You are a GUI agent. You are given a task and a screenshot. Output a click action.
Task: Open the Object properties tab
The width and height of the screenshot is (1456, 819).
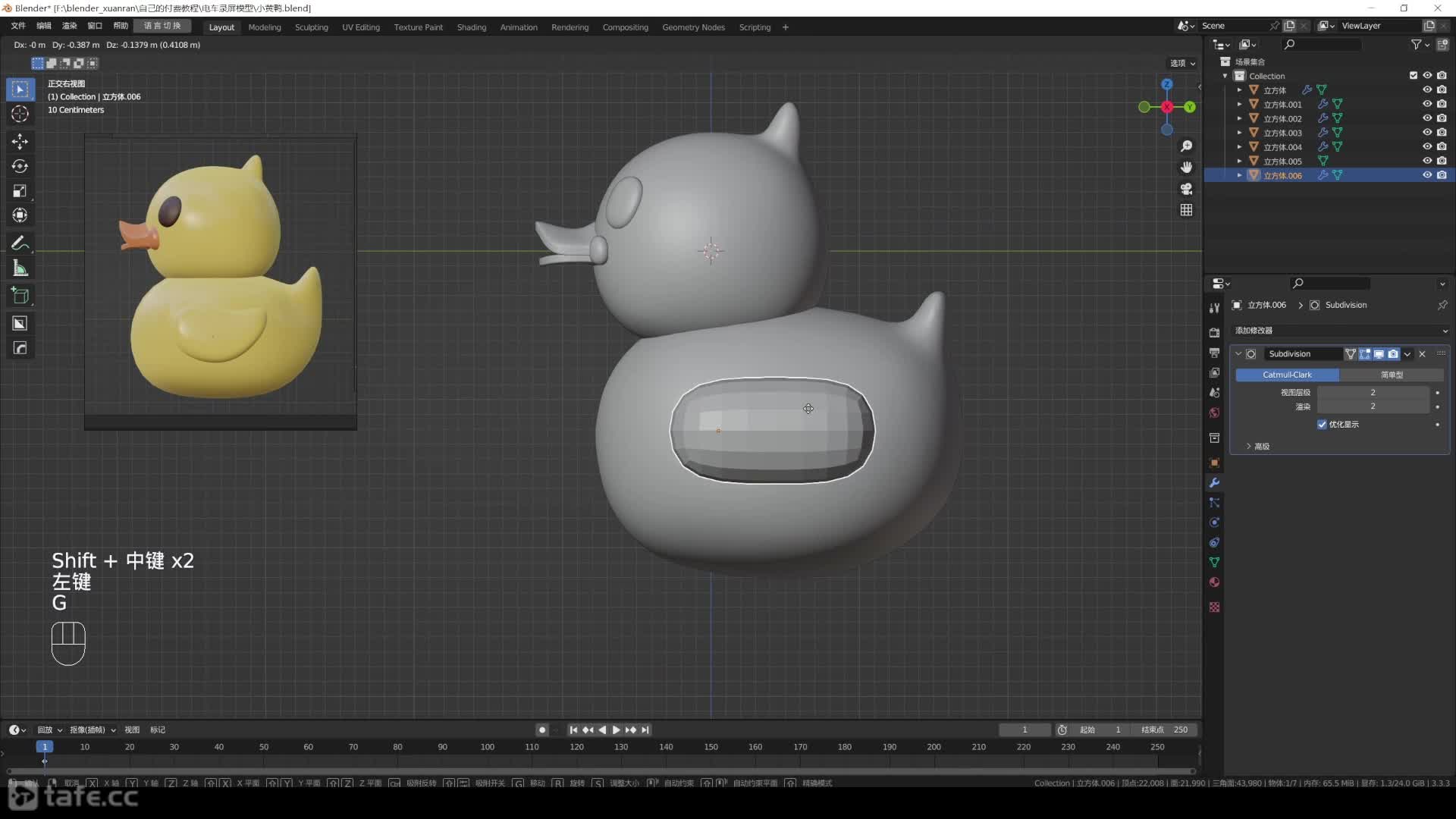1214,463
